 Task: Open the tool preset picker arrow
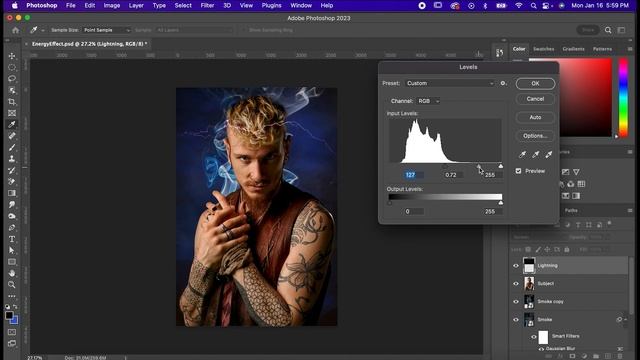[x=43, y=30]
